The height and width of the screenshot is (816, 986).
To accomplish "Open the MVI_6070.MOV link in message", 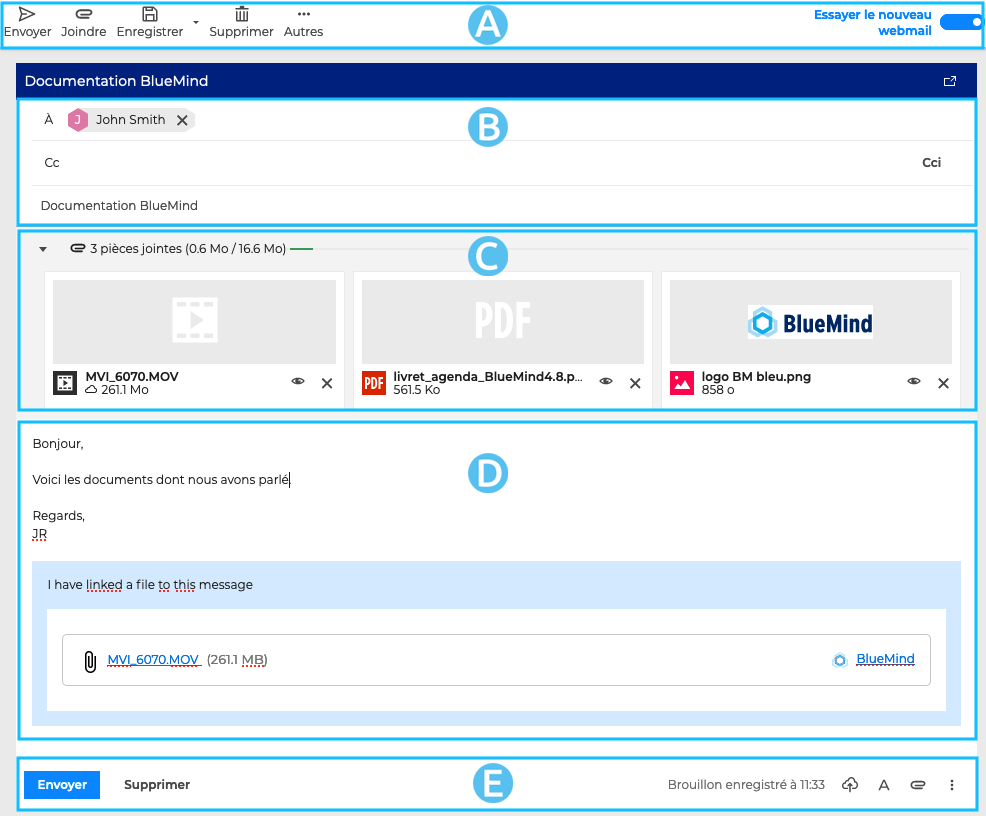I will coord(153,660).
